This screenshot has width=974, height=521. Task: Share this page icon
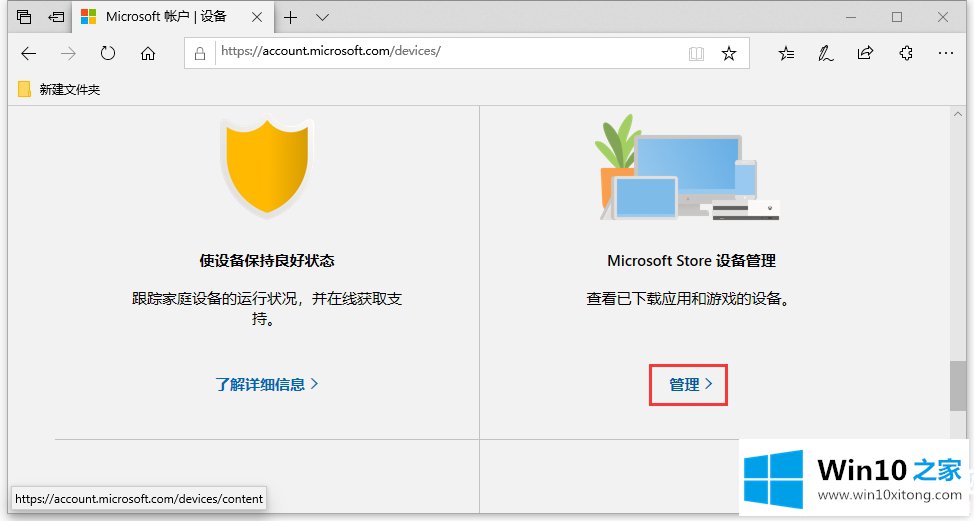(x=865, y=53)
